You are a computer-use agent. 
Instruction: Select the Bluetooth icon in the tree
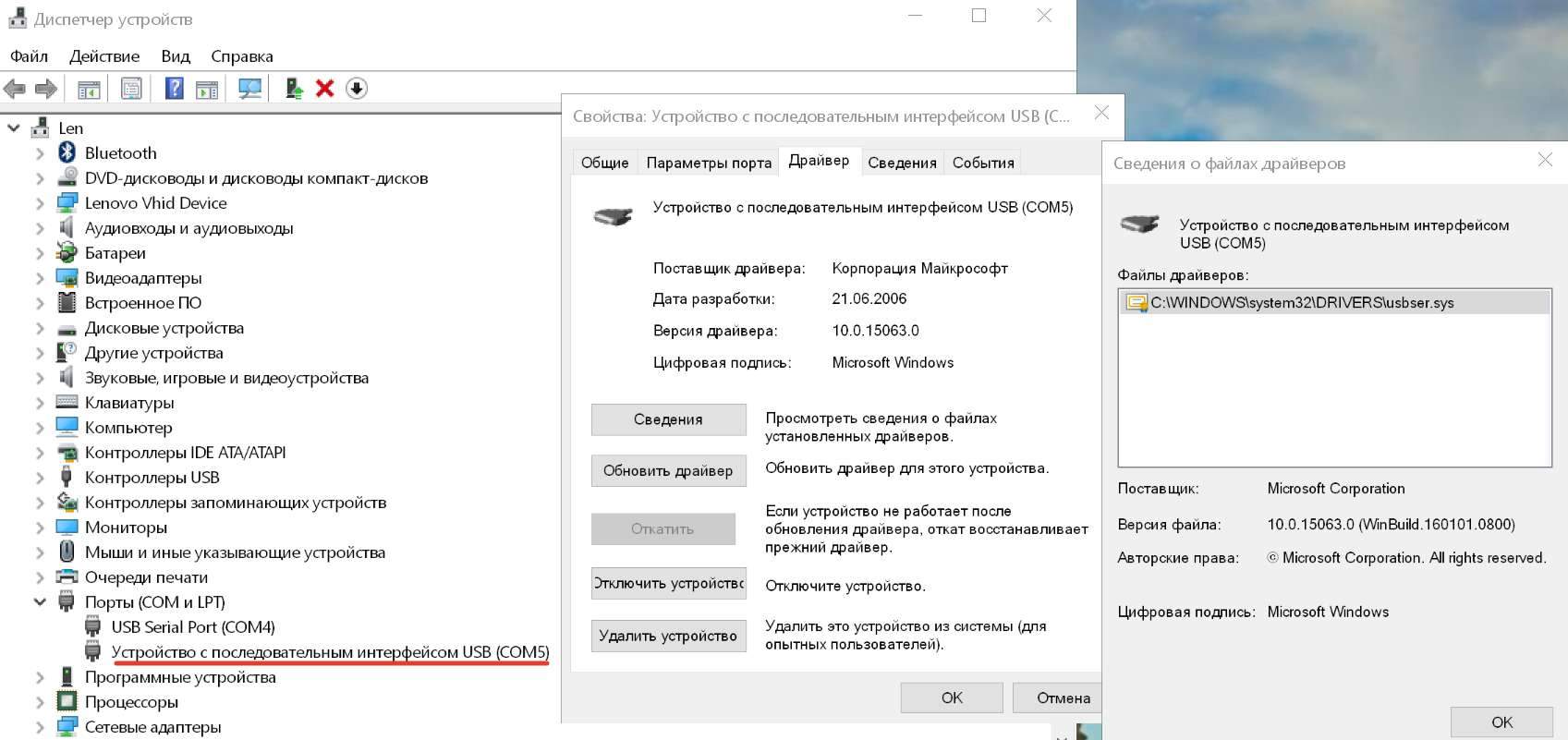(67, 152)
